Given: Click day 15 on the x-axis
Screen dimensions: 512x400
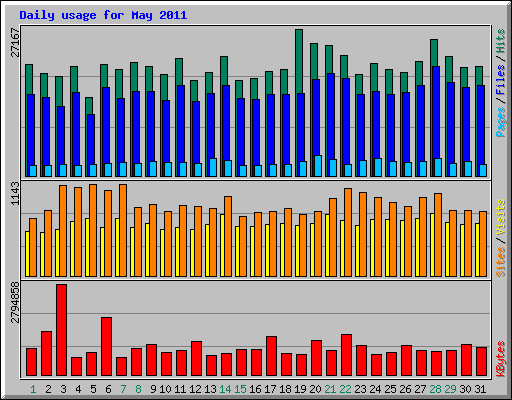Looking at the screenshot, I should (240, 389).
